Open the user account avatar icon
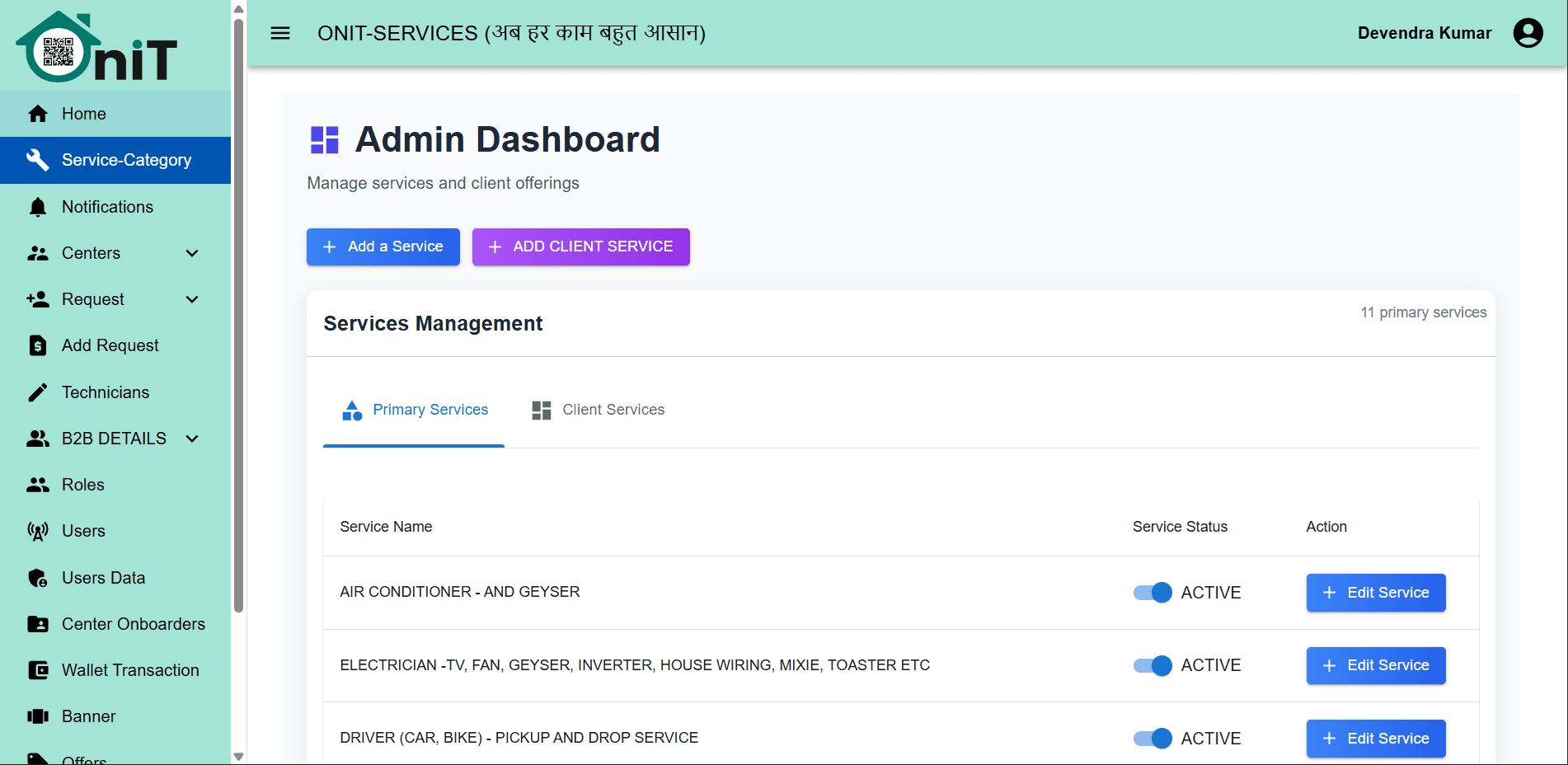The width and height of the screenshot is (1568, 765). tap(1528, 33)
